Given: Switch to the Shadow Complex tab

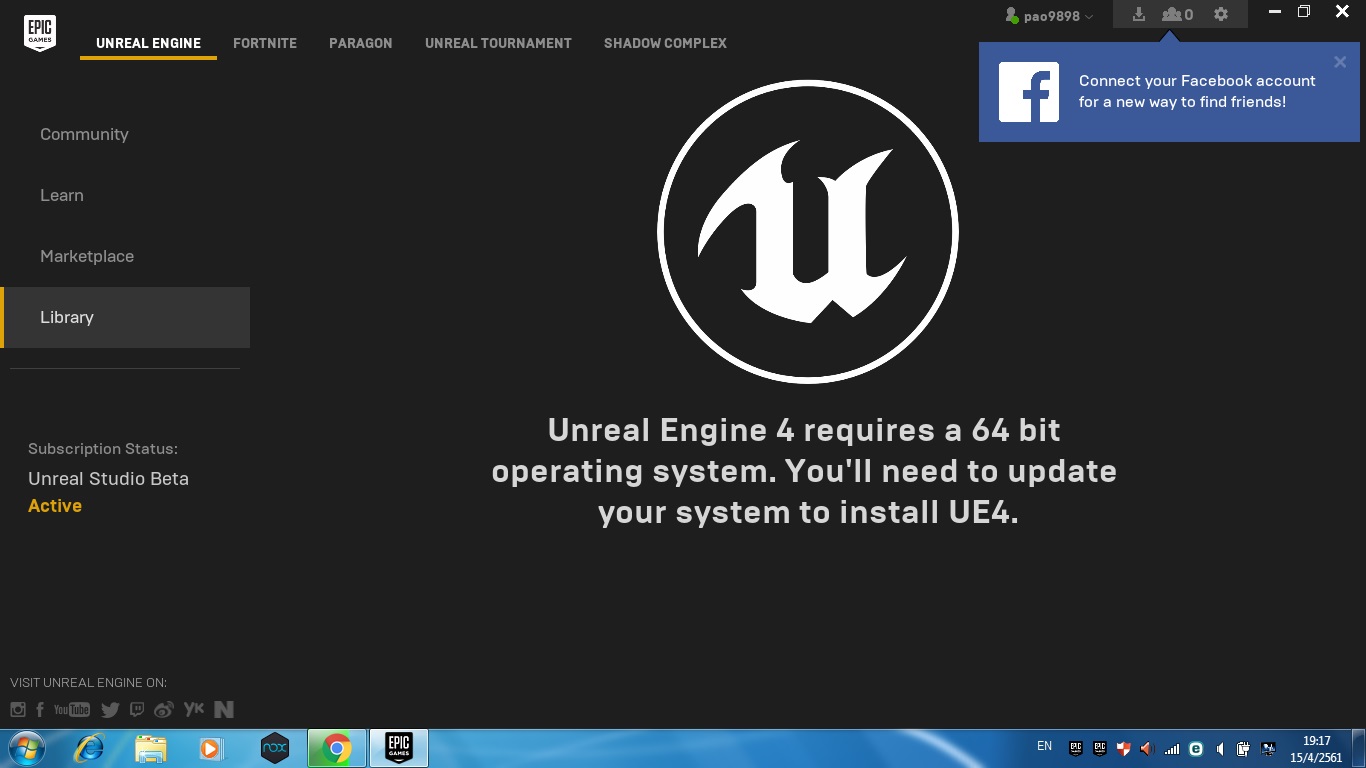Looking at the screenshot, I should [665, 43].
